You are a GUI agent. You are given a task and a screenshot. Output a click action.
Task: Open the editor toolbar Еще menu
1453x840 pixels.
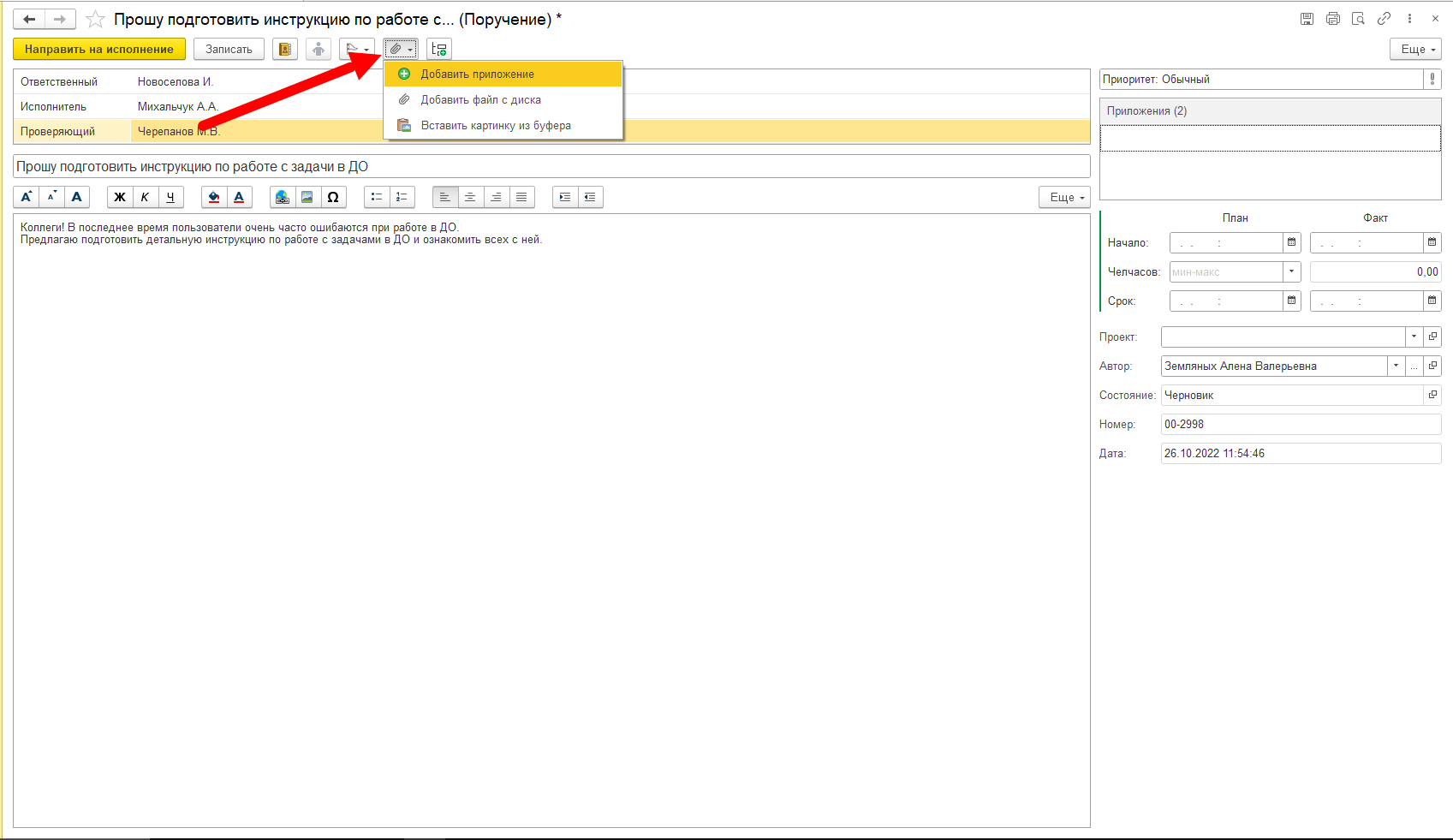click(x=1064, y=197)
